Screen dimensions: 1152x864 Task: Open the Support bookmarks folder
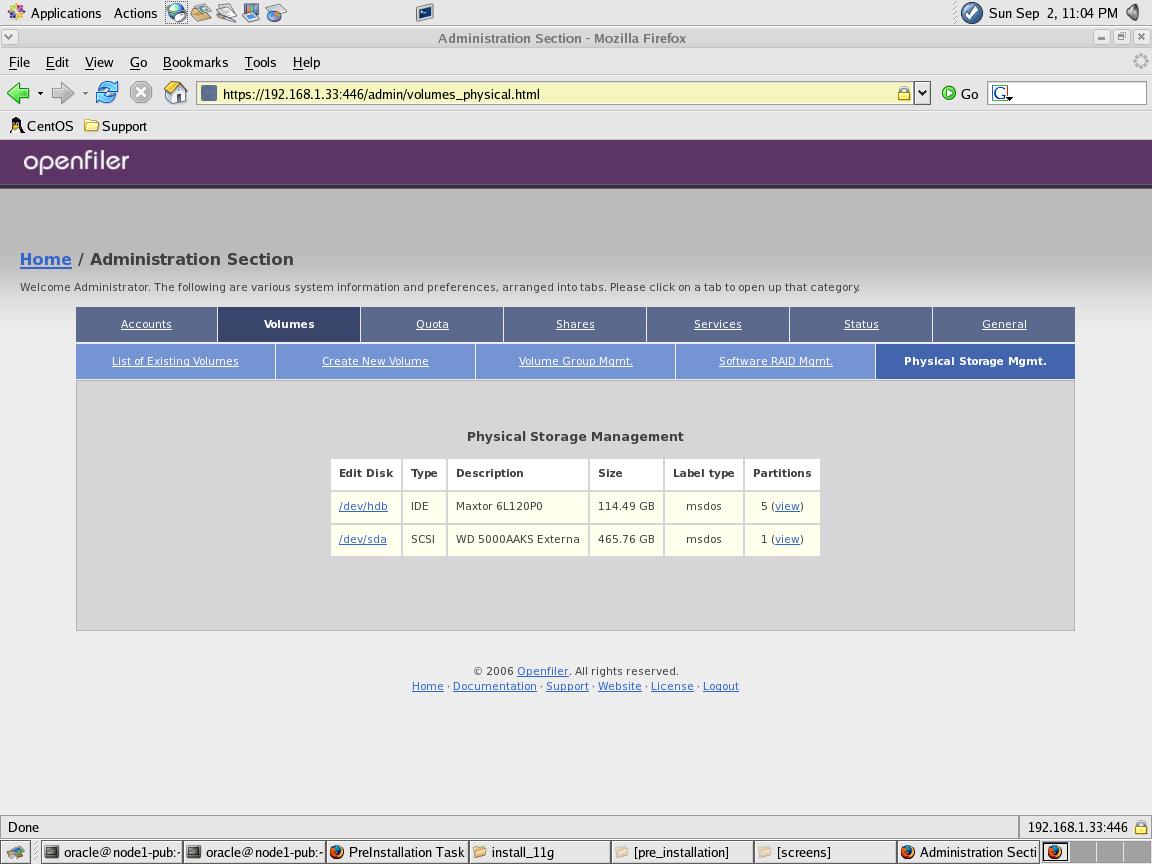point(115,126)
